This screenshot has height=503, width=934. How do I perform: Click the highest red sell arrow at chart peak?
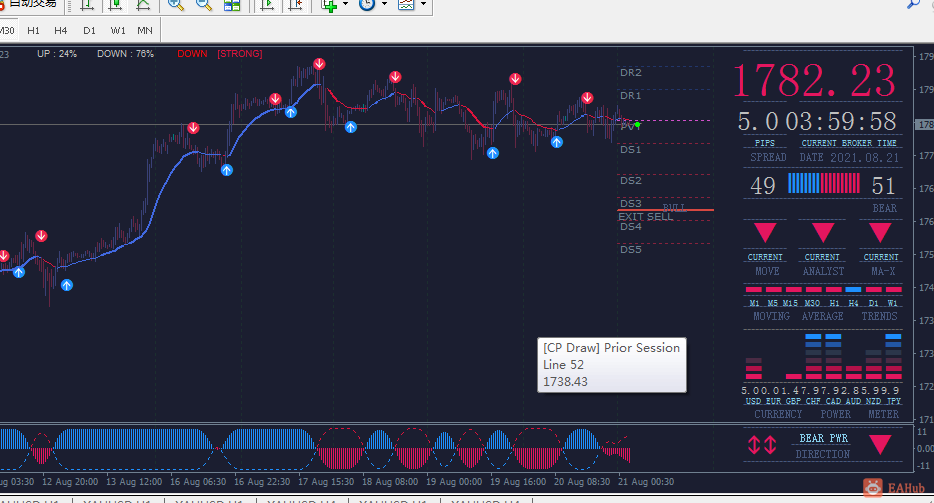(x=319, y=64)
